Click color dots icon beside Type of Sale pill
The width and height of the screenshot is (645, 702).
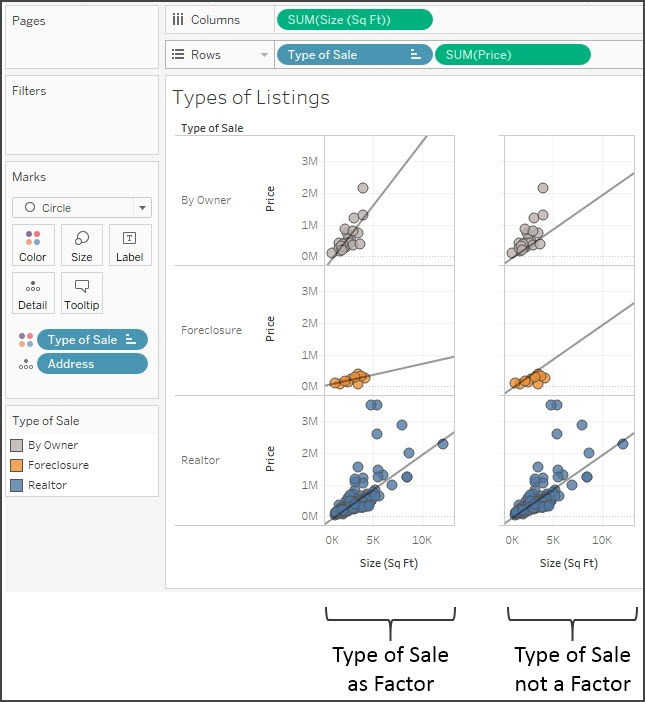pos(25,340)
